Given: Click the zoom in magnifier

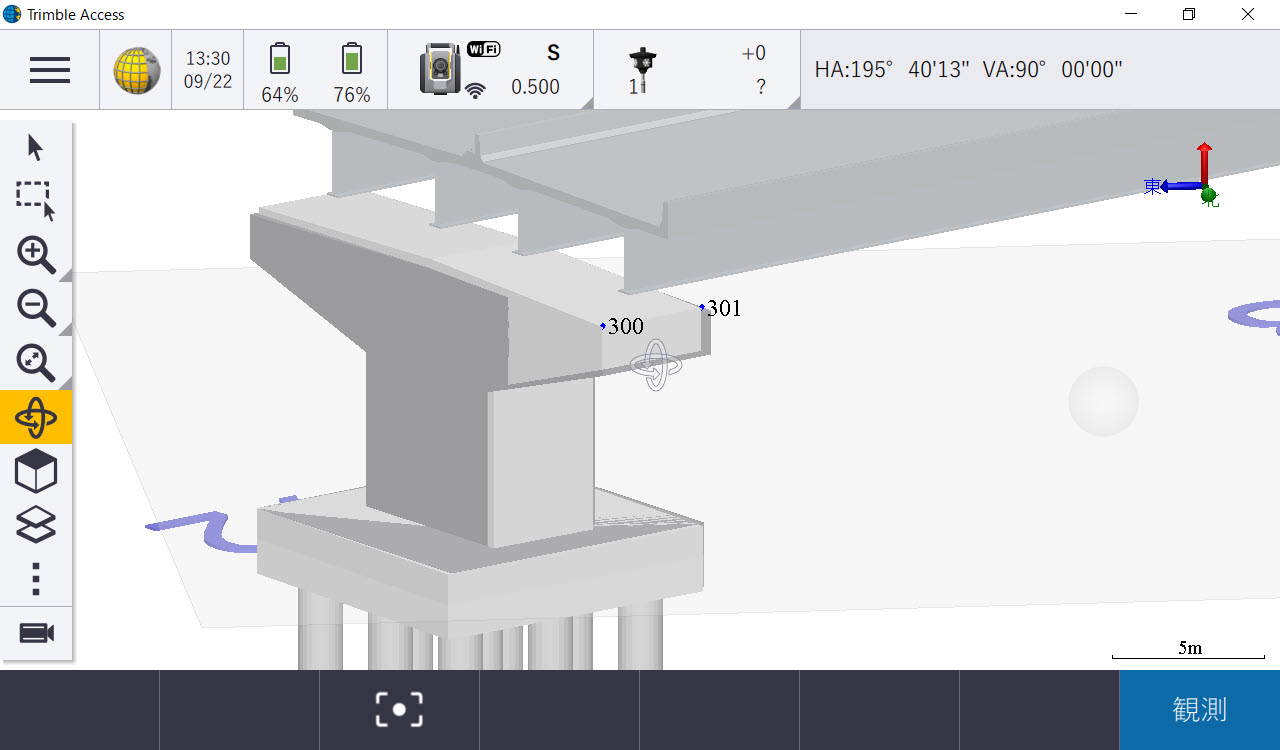Looking at the screenshot, I should coord(36,256).
